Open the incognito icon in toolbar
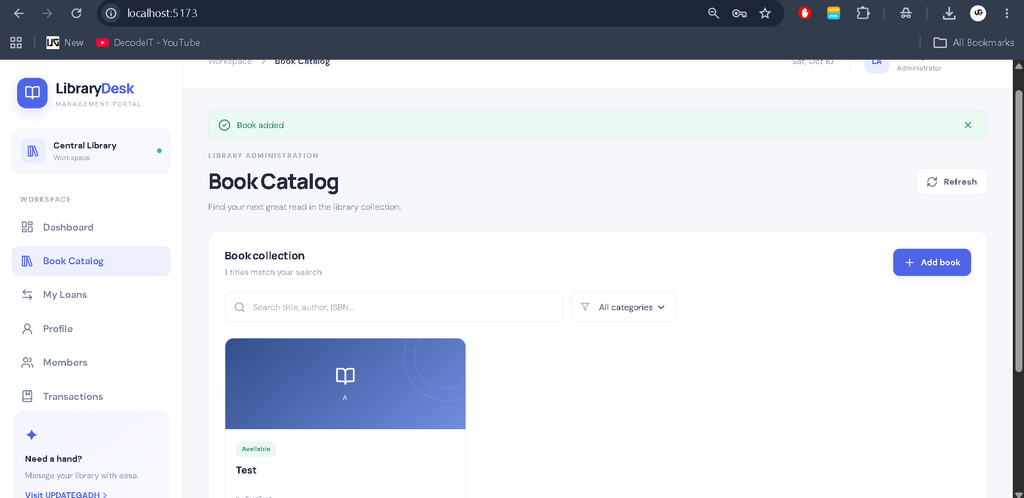 [906, 13]
